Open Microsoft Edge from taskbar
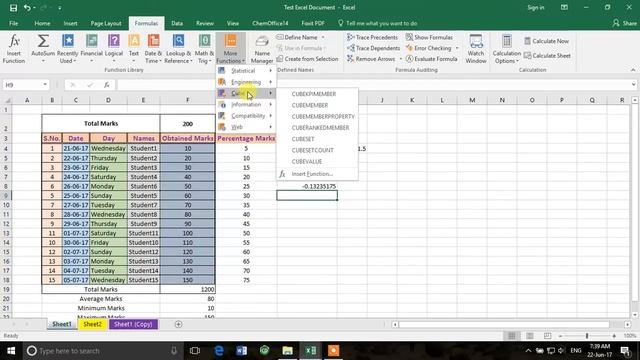Viewport: 640px width, 360px height. tap(219, 351)
